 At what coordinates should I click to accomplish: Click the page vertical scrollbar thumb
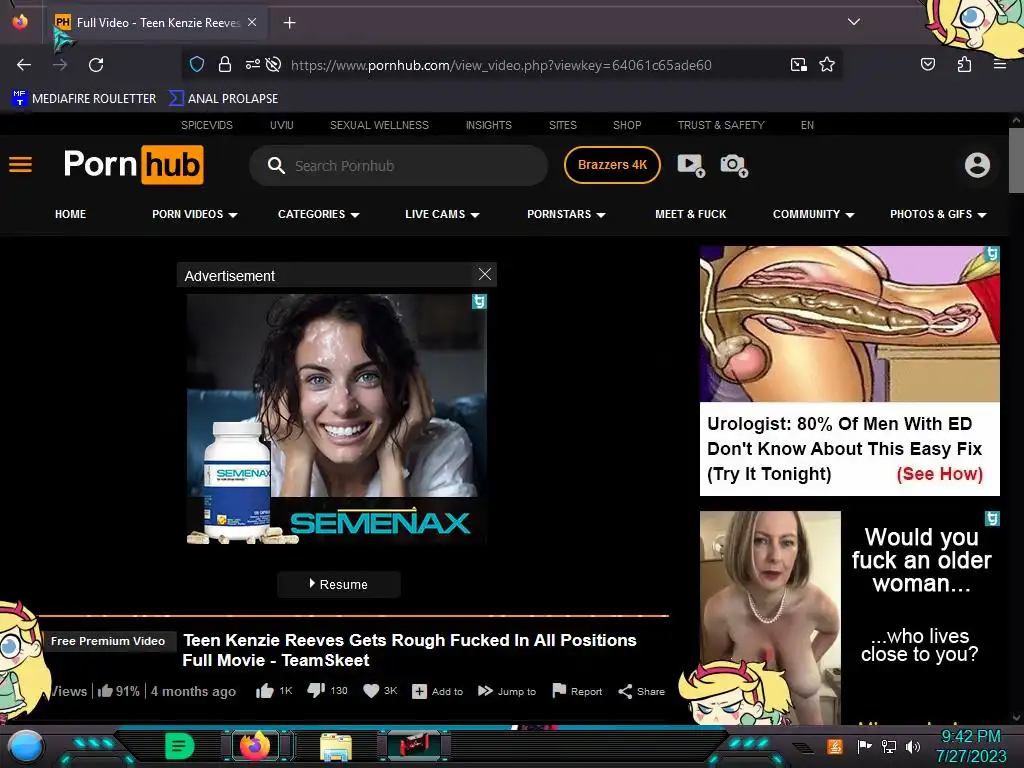[x=1016, y=160]
